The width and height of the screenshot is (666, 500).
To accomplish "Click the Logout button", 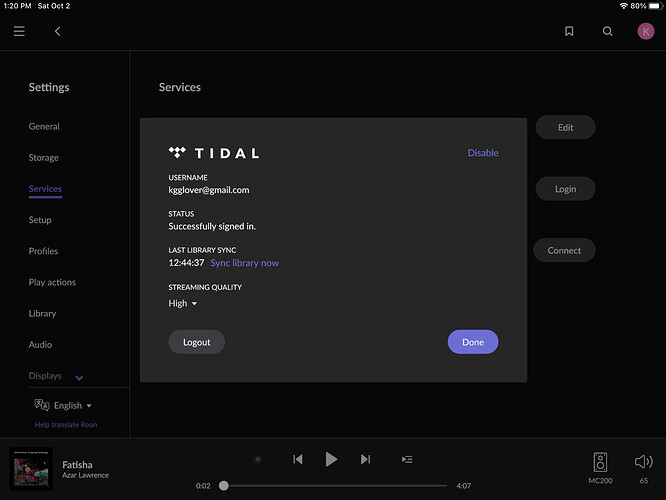I will (197, 342).
